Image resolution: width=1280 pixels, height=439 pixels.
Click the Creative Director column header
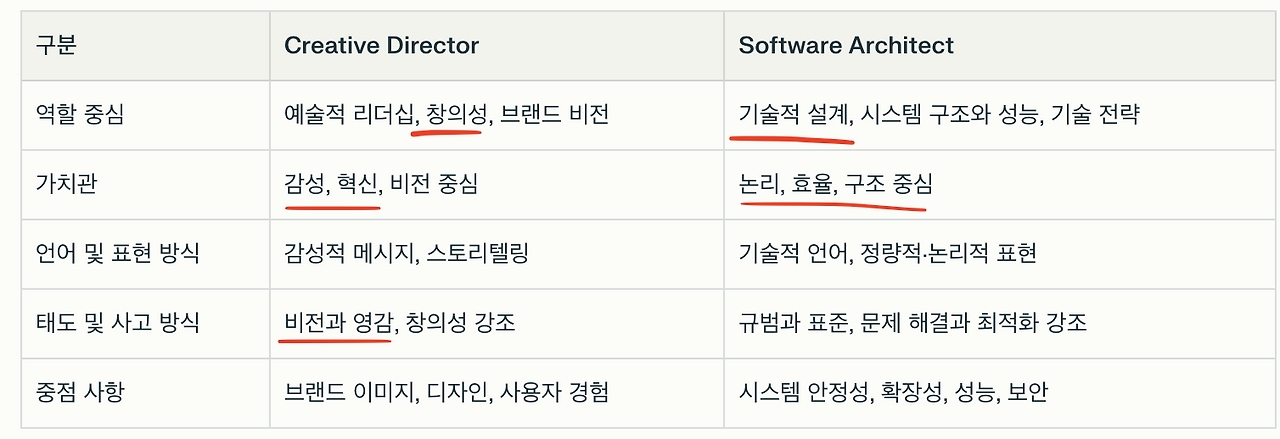pos(381,45)
